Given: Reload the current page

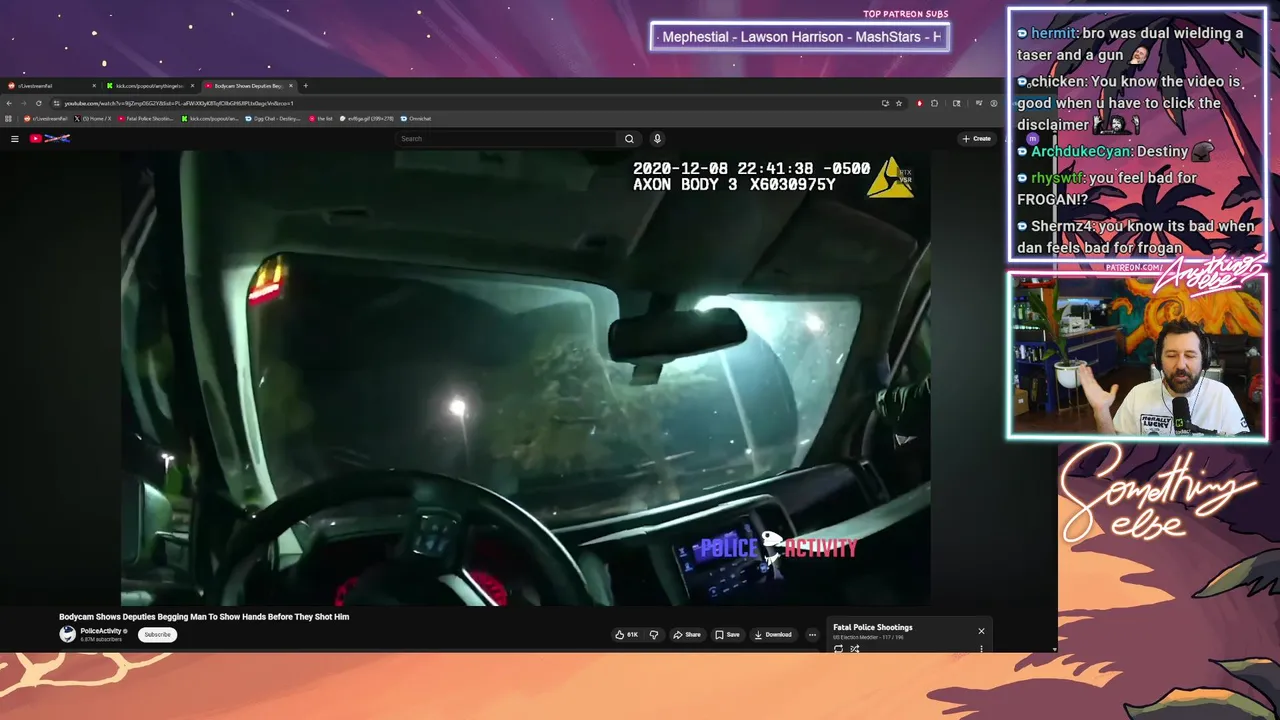Looking at the screenshot, I should [x=39, y=103].
